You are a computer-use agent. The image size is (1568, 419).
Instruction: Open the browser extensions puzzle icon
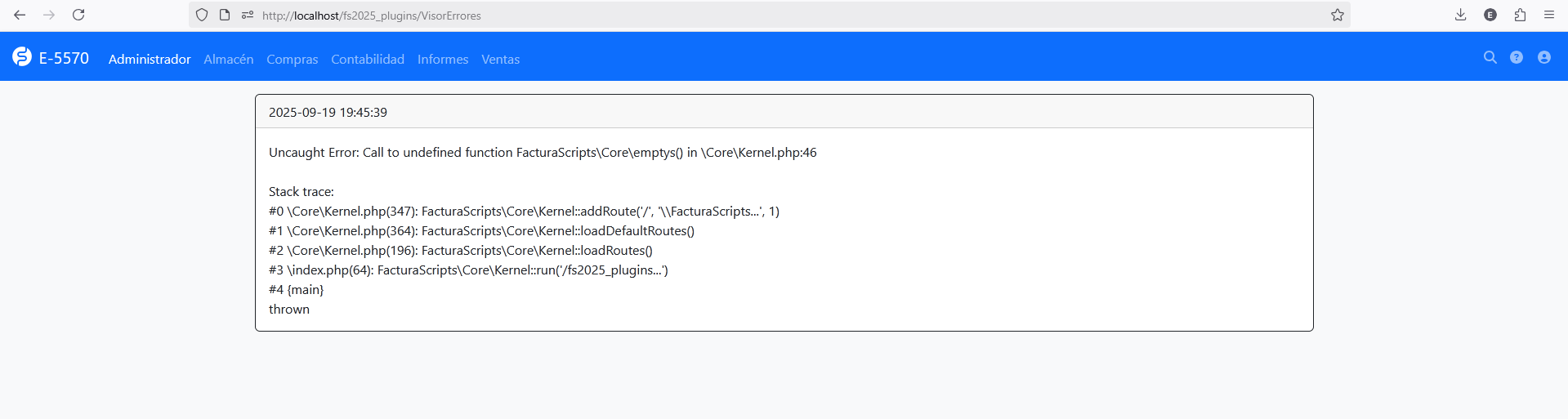pos(1520,15)
